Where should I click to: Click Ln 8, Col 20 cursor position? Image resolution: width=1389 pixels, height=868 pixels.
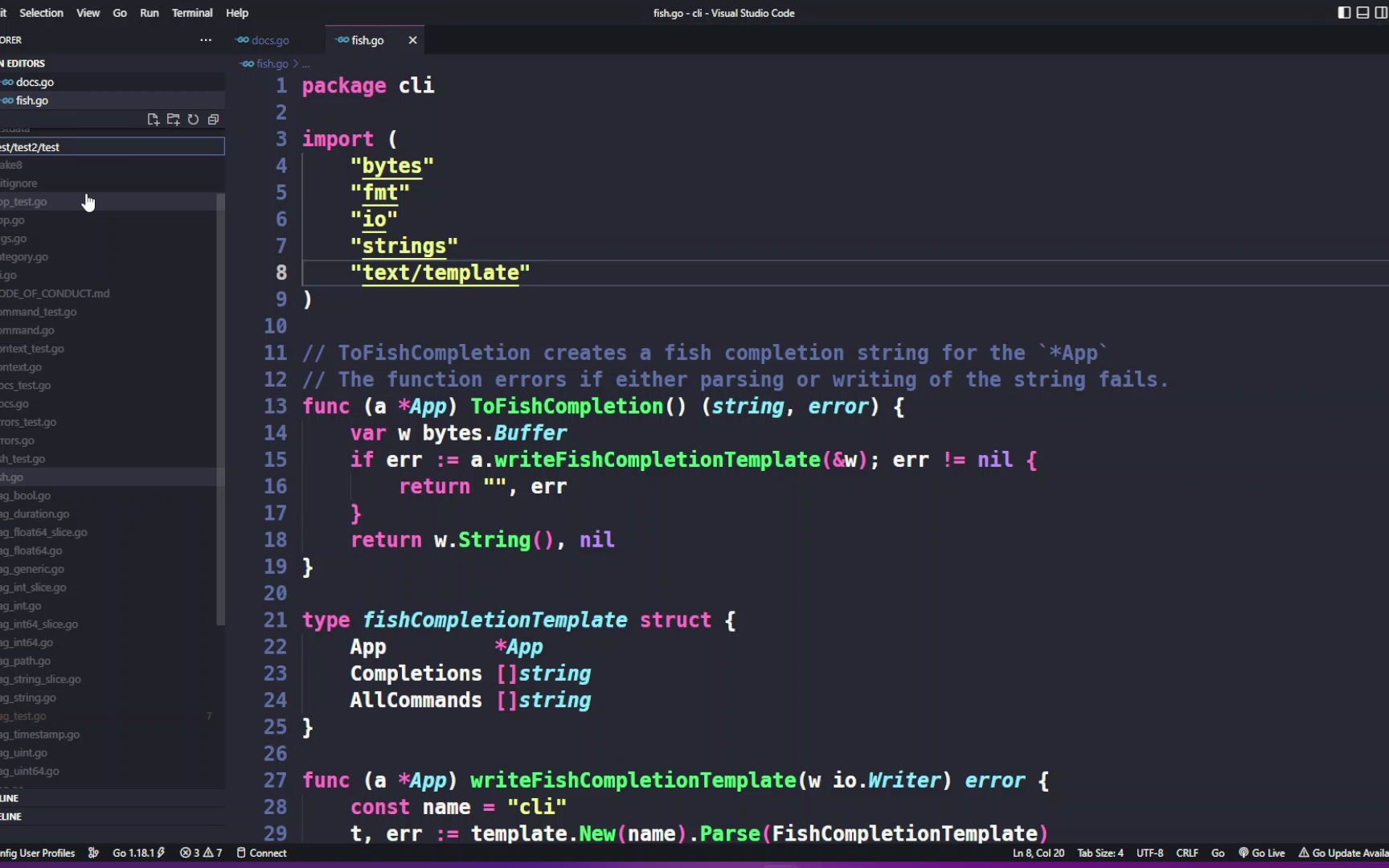[1038, 853]
